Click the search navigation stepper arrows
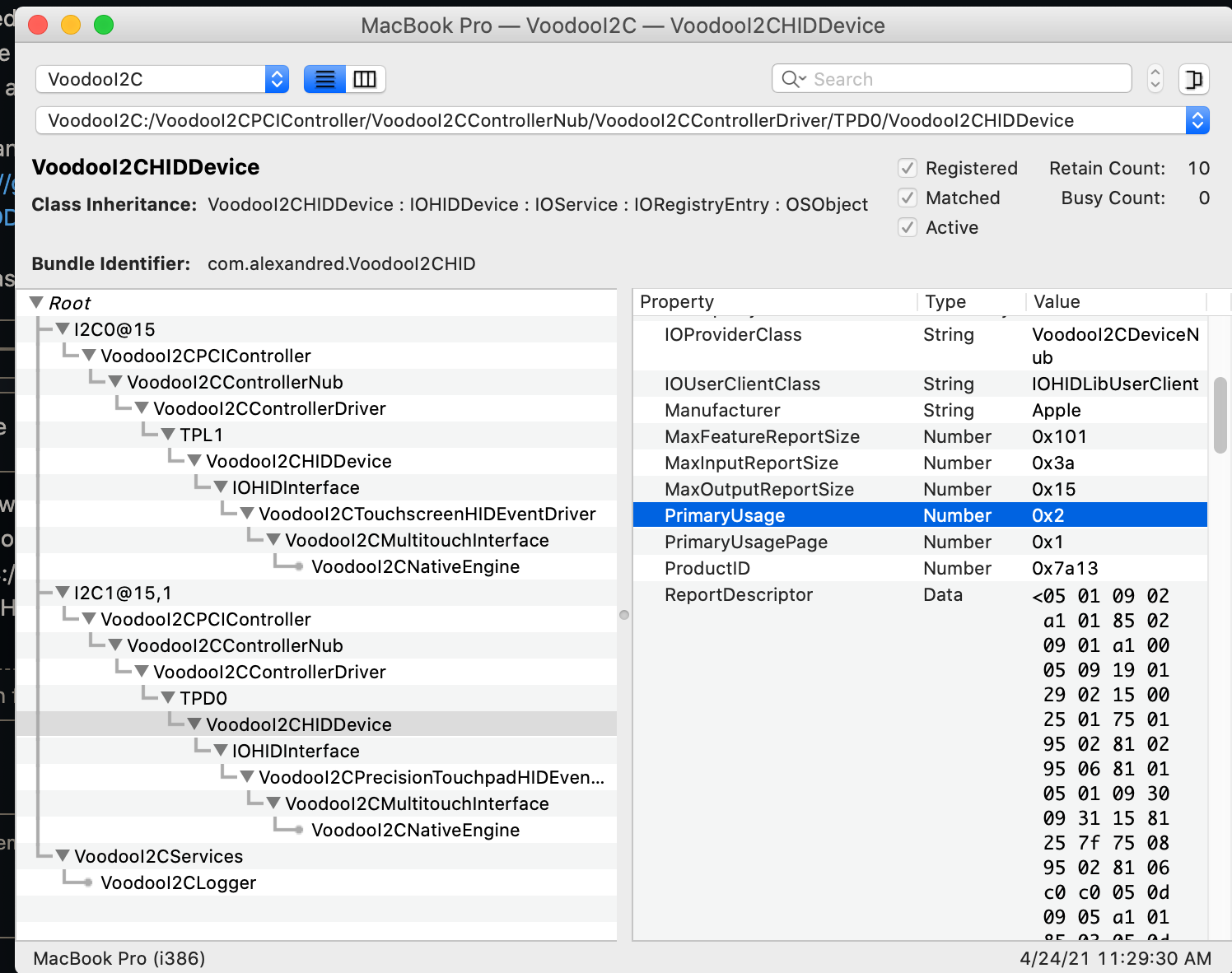 pos(1155,79)
